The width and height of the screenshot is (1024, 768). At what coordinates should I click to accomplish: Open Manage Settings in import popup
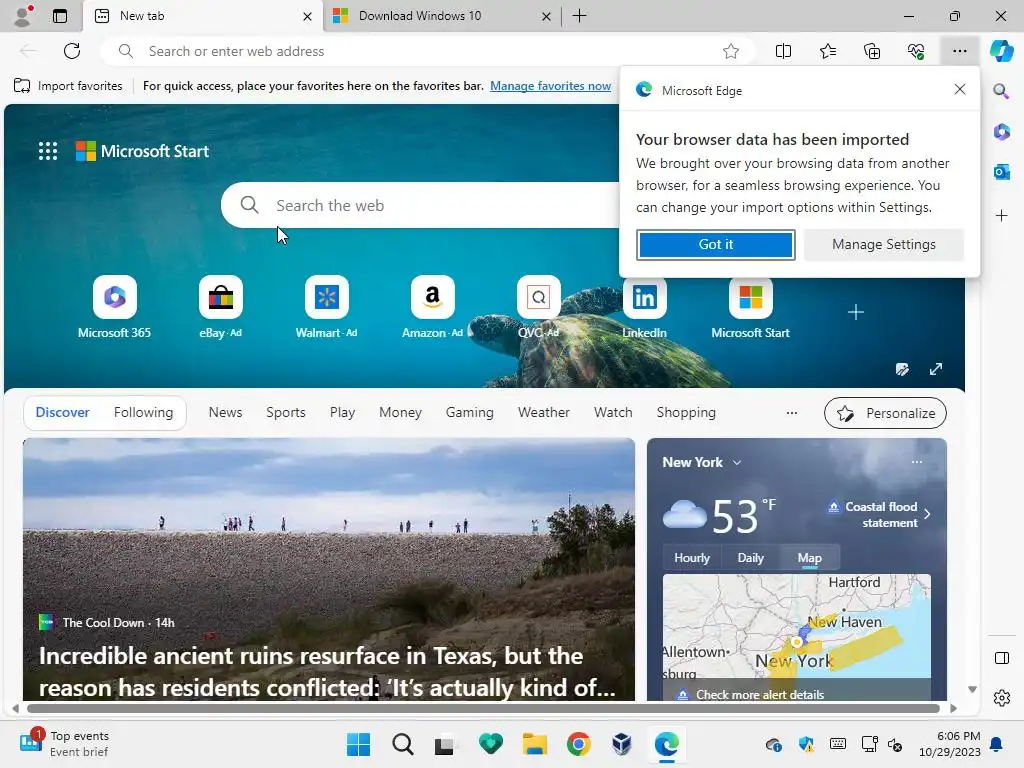pos(884,244)
